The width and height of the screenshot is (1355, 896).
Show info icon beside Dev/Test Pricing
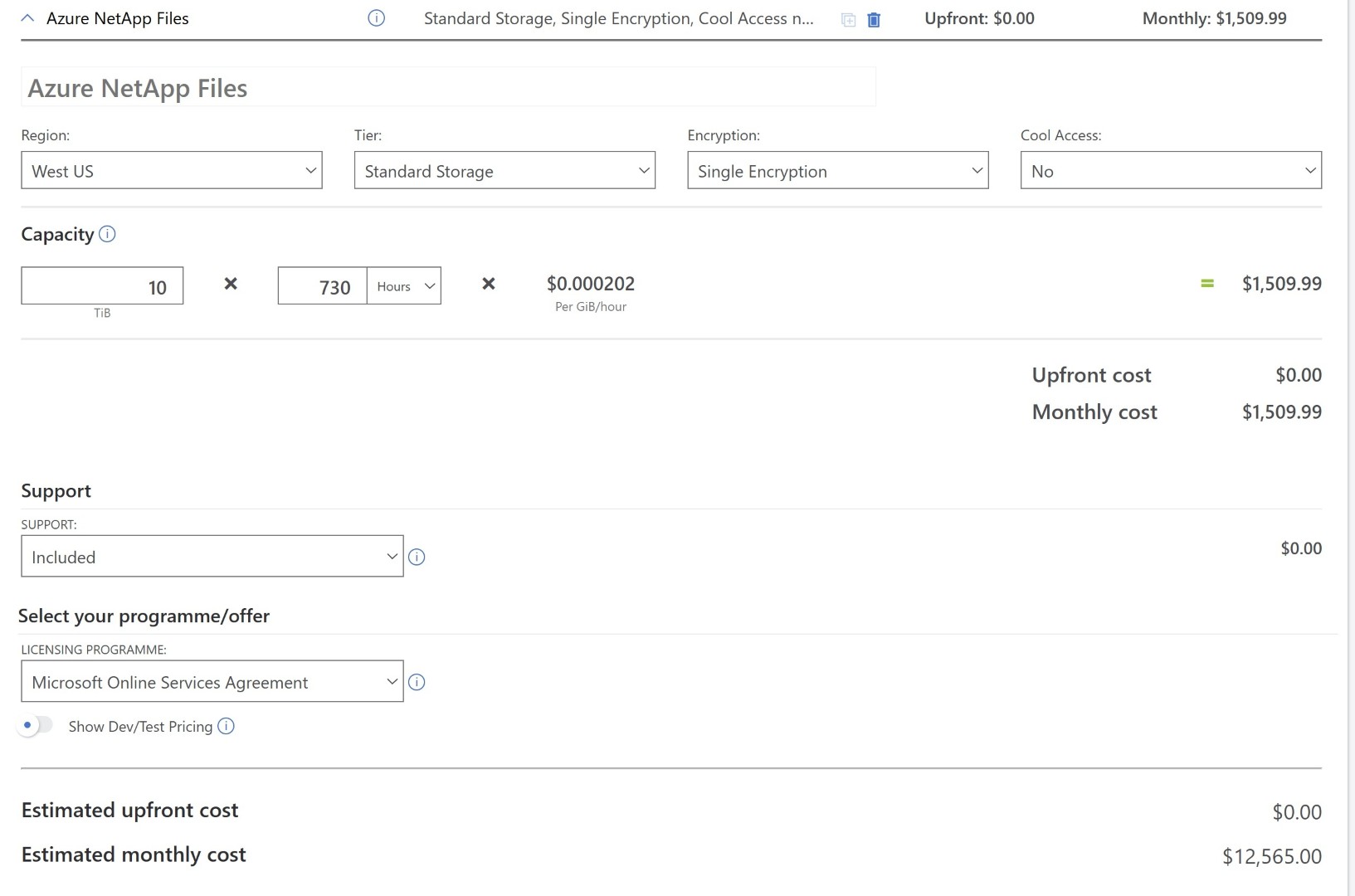pos(226,726)
